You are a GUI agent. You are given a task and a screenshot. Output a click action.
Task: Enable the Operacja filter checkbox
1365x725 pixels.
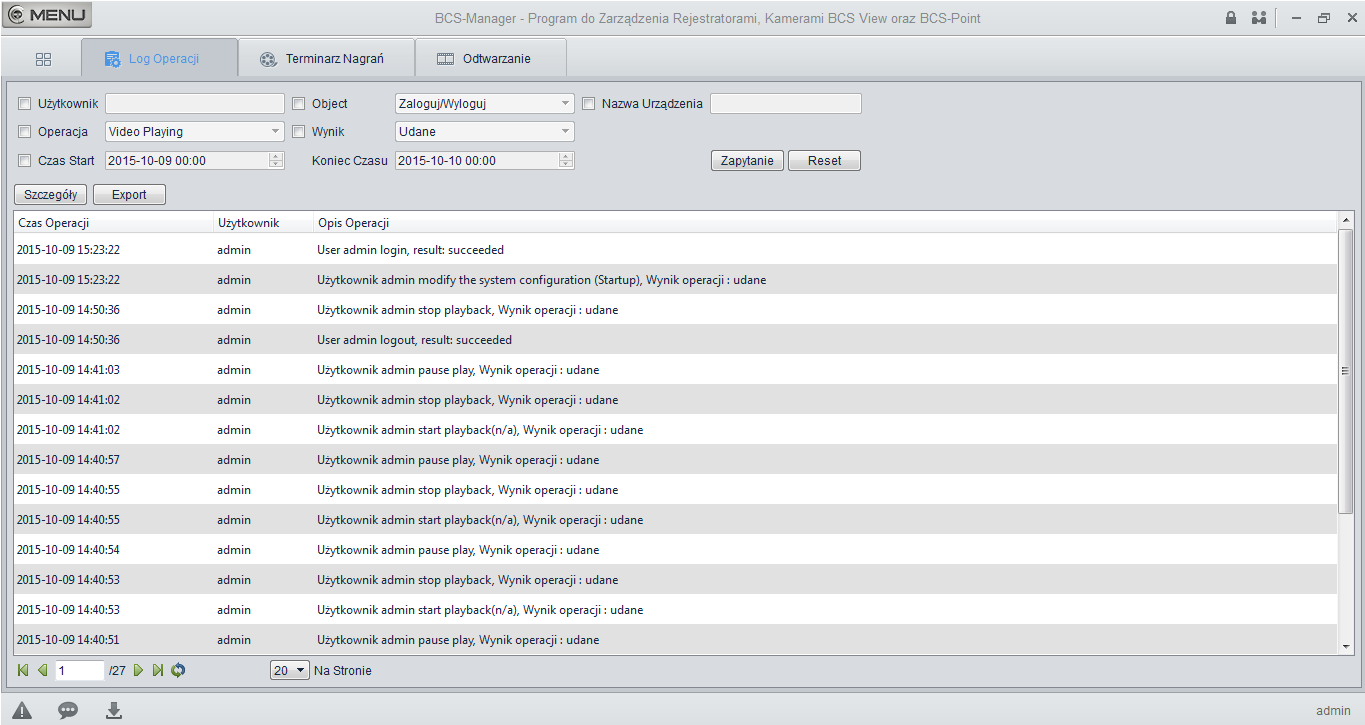coord(25,131)
